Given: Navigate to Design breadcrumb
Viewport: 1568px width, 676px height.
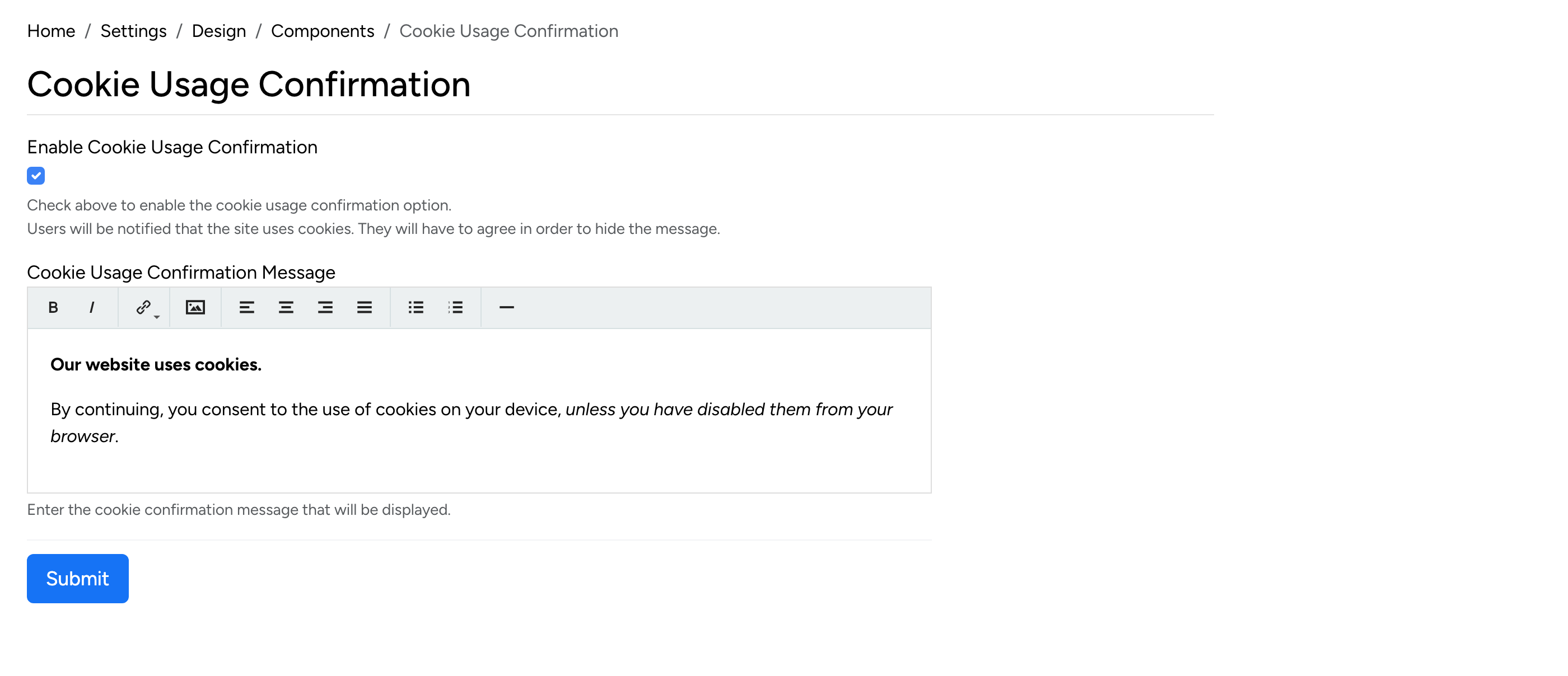Looking at the screenshot, I should point(218,31).
